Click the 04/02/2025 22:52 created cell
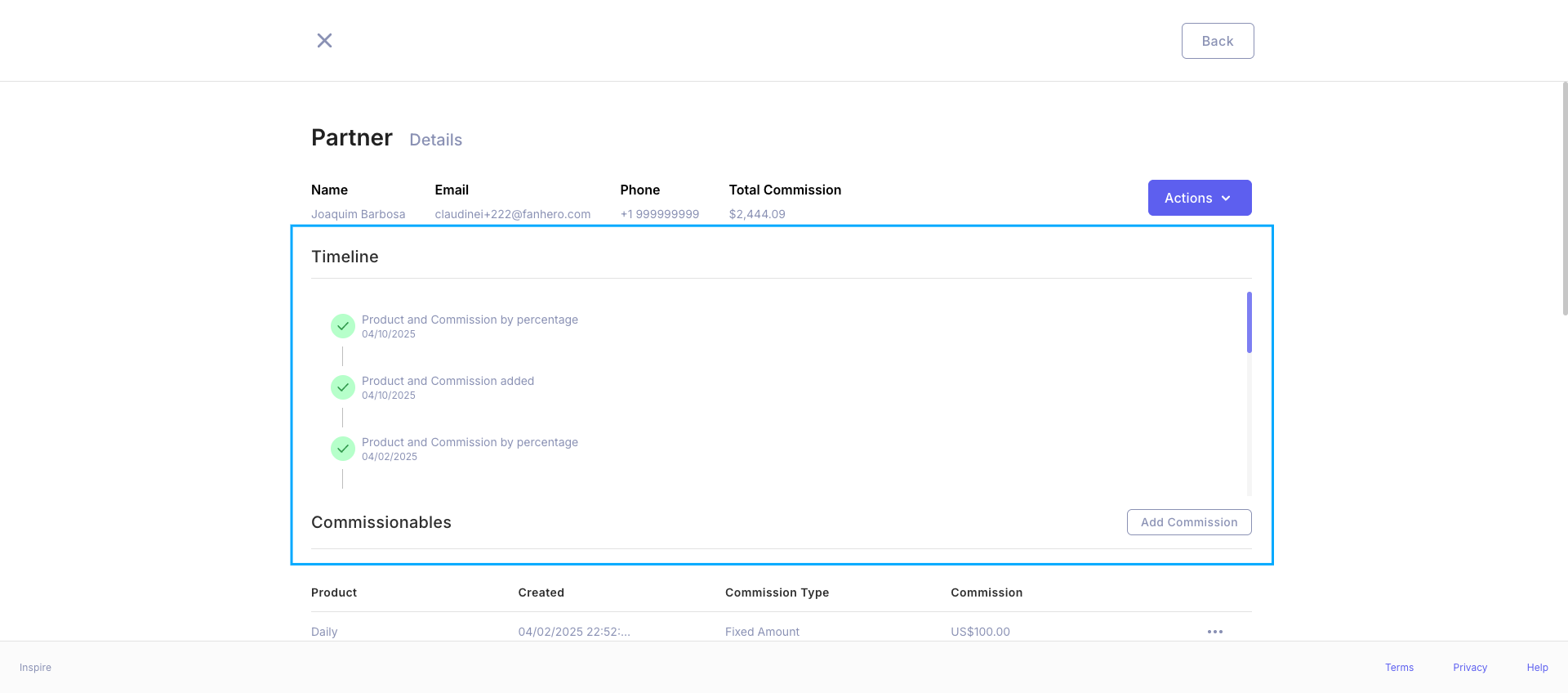 pos(574,632)
